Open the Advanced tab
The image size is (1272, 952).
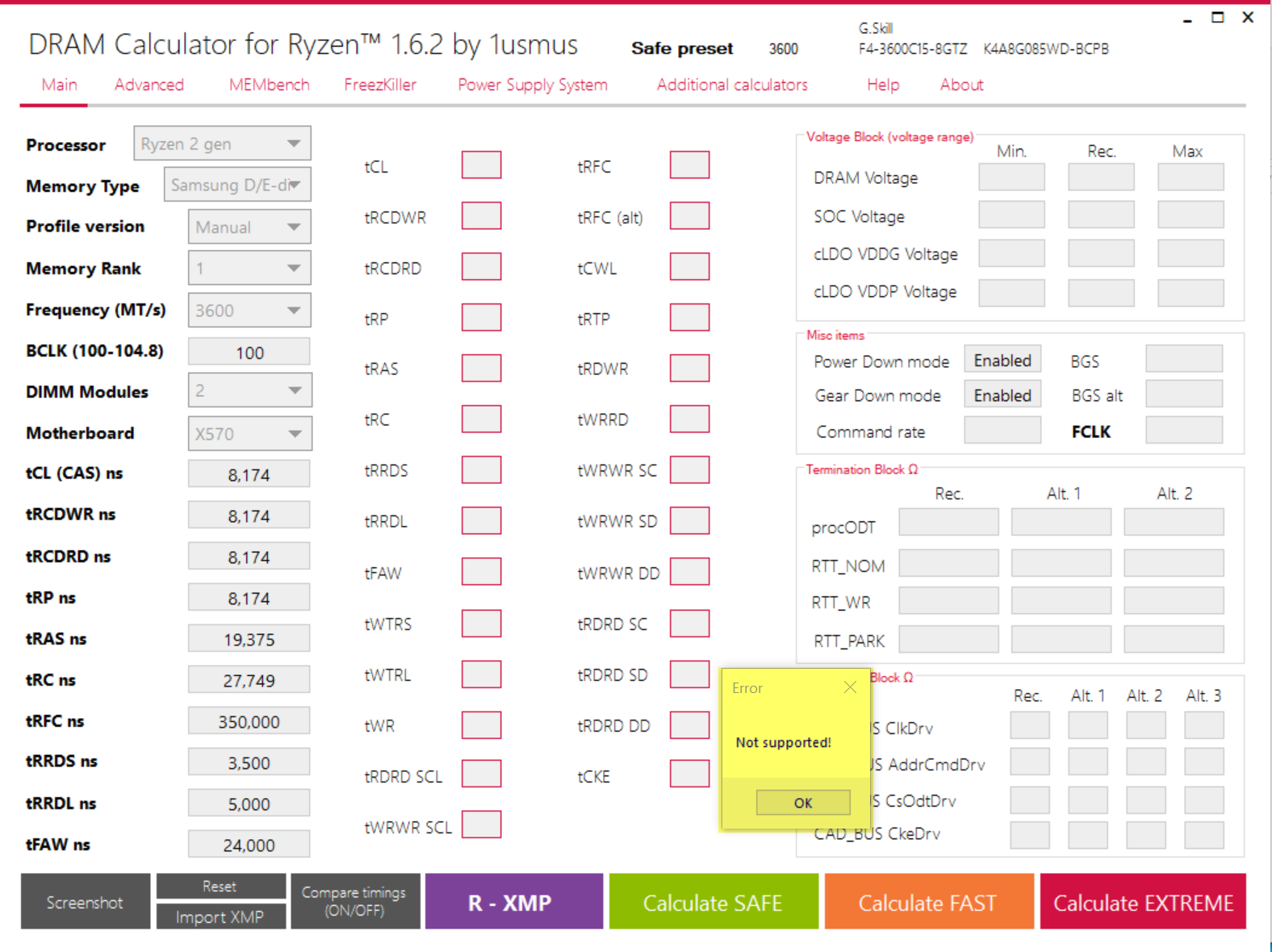tap(149, 85)
